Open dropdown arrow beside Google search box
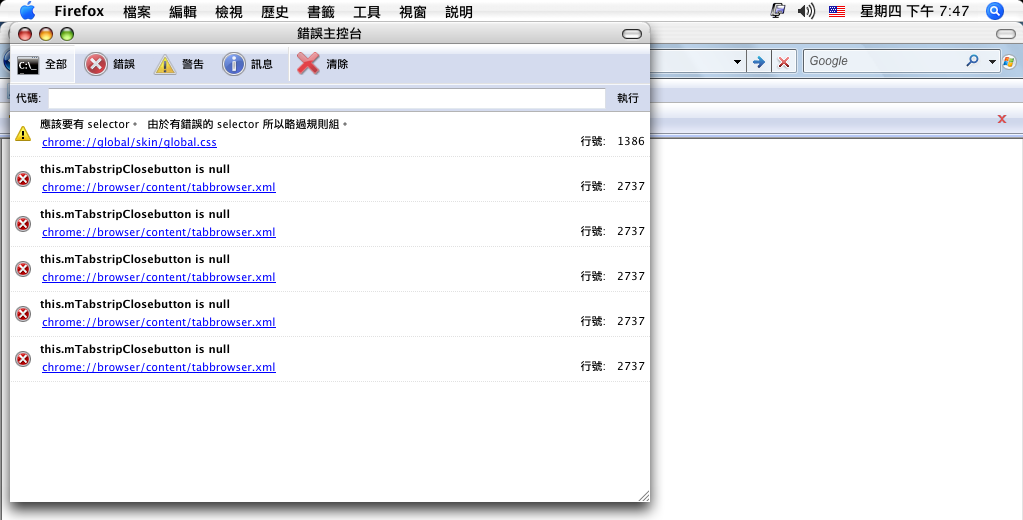 point(993,62)
